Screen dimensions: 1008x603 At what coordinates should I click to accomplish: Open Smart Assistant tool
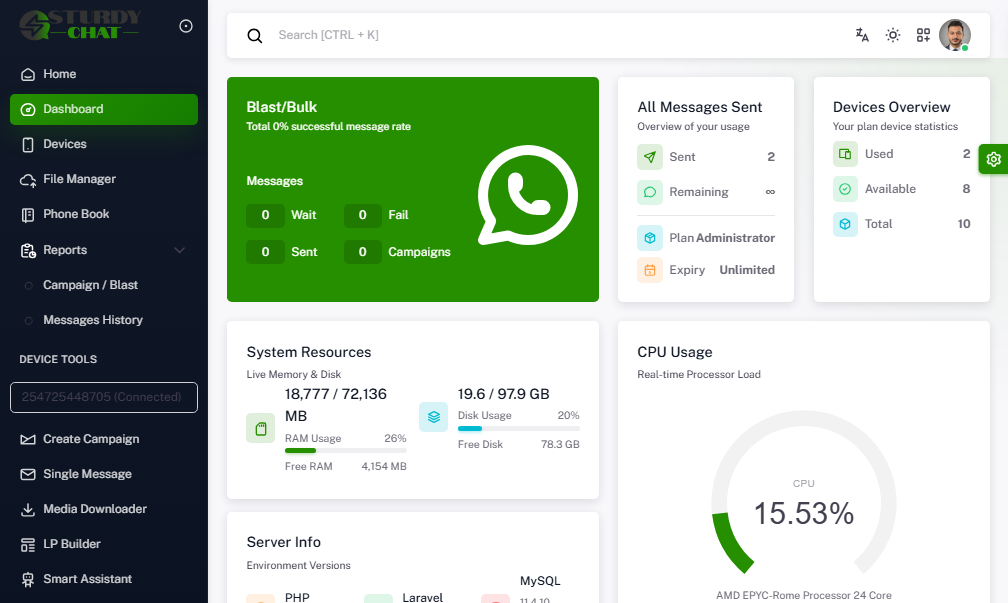87,579
